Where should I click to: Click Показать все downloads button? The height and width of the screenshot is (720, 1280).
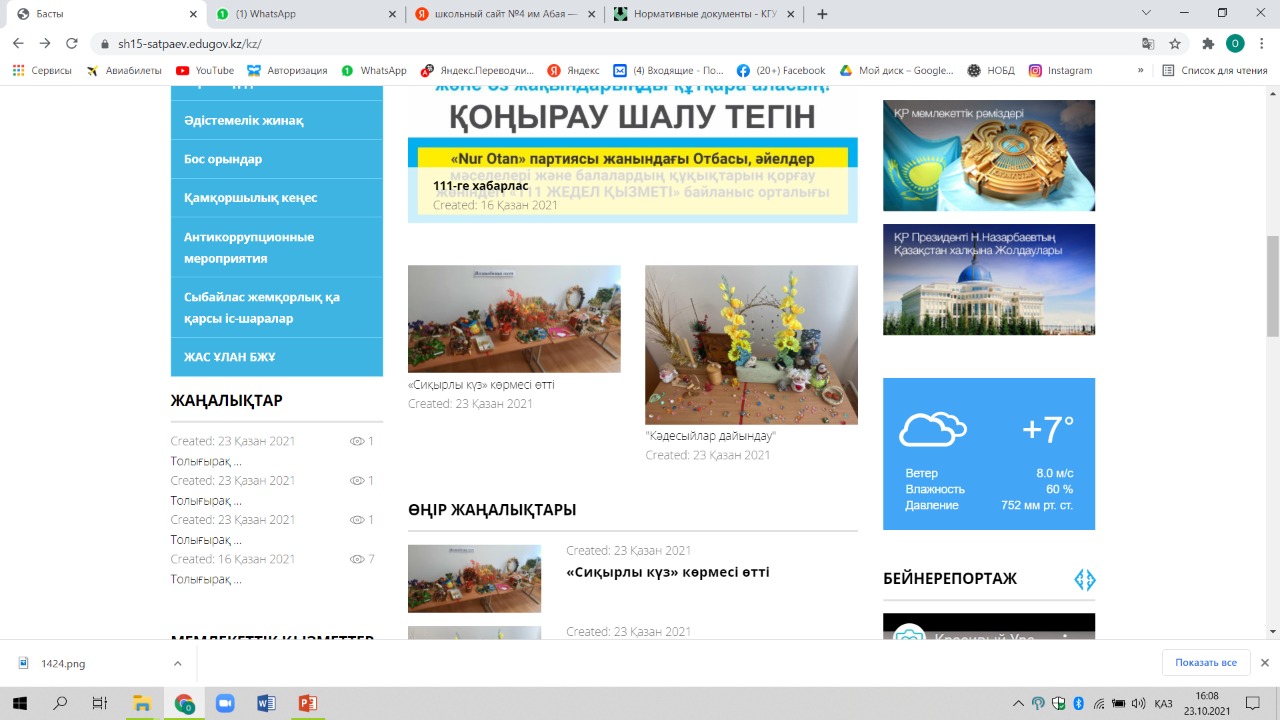[x=1206, y=663]
